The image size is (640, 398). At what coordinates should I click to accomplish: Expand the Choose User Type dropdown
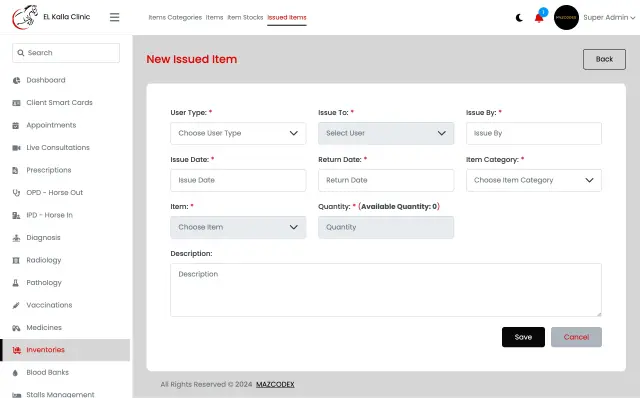(238, 133)
